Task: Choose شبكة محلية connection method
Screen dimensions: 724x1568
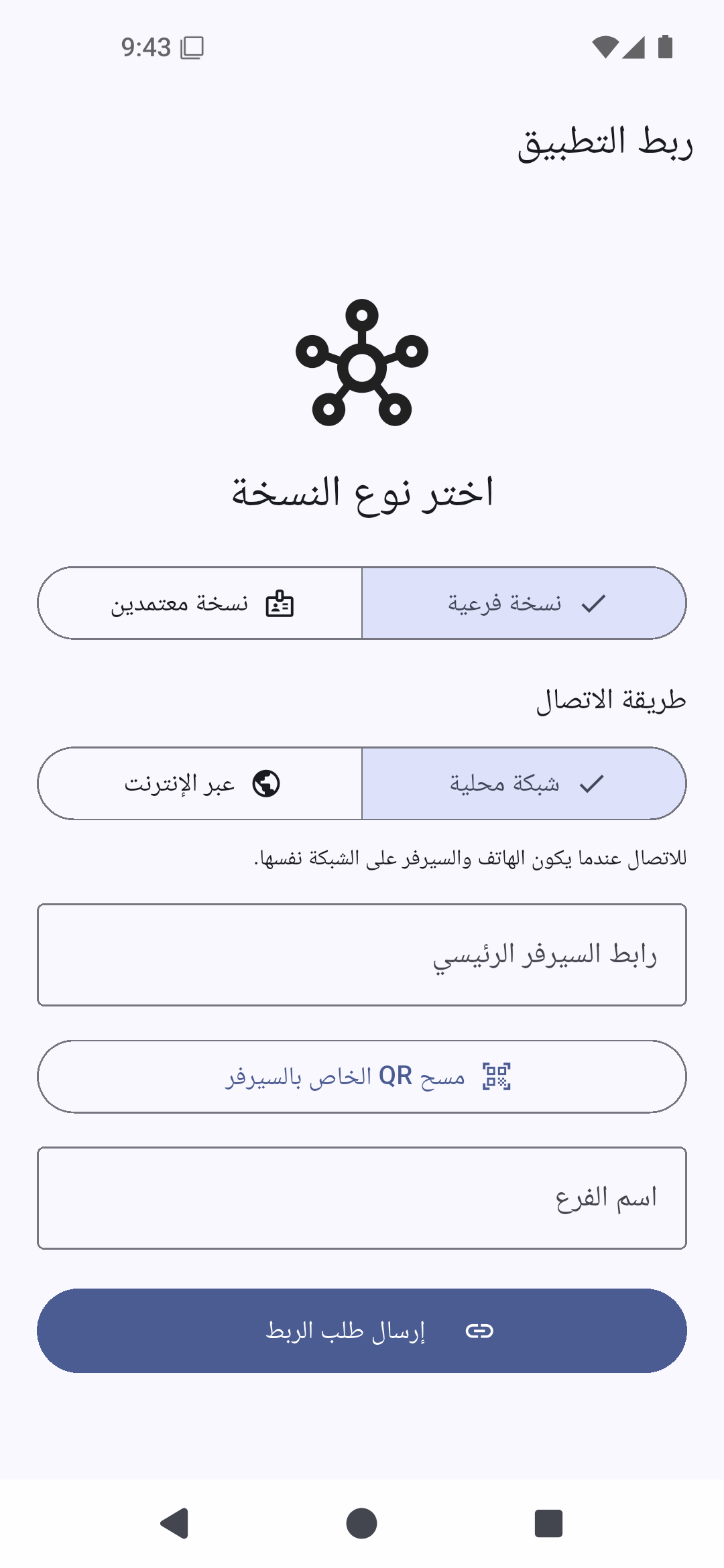Action: [524, 783]
